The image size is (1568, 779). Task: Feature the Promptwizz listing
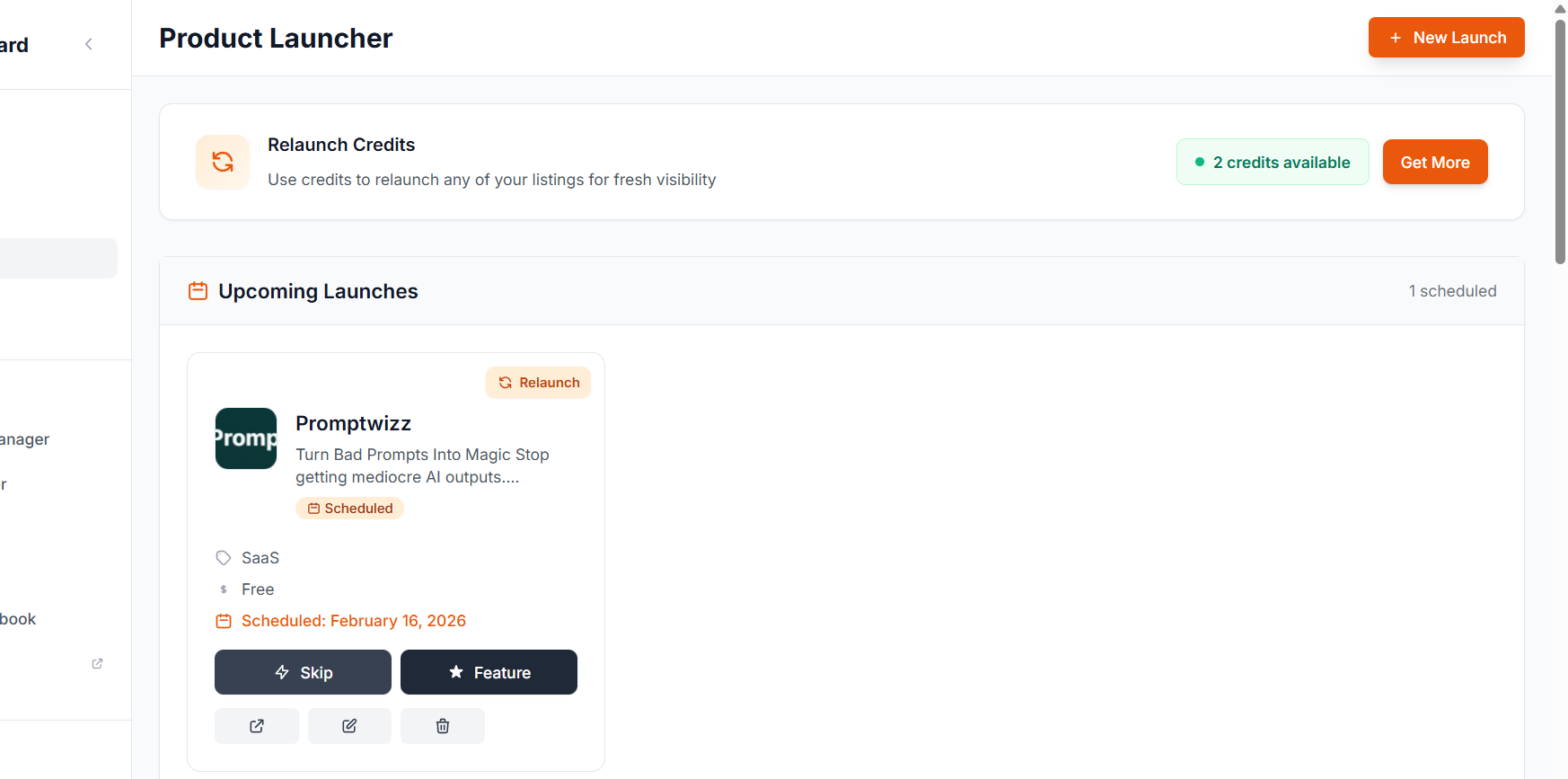[x=489, y=672]
